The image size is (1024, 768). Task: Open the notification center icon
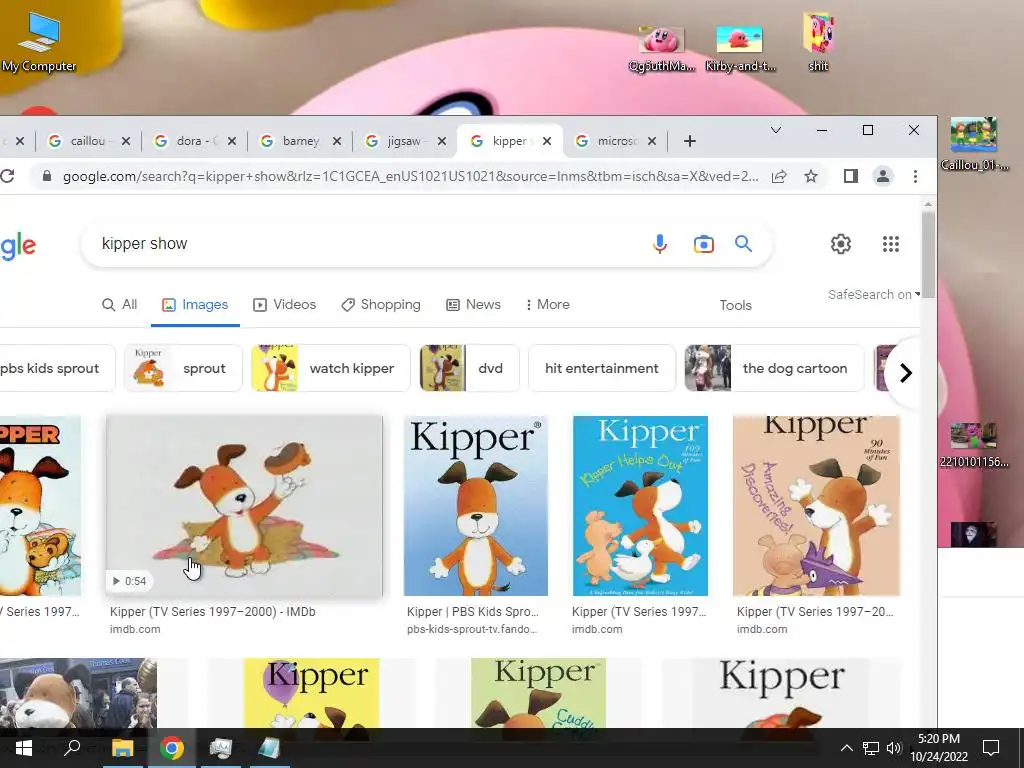coord(991,748)
